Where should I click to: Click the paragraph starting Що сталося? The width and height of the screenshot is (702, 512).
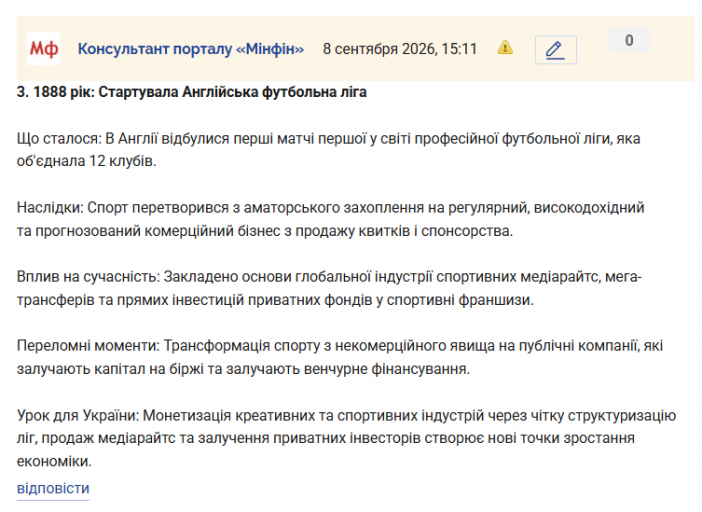(329, 150)
